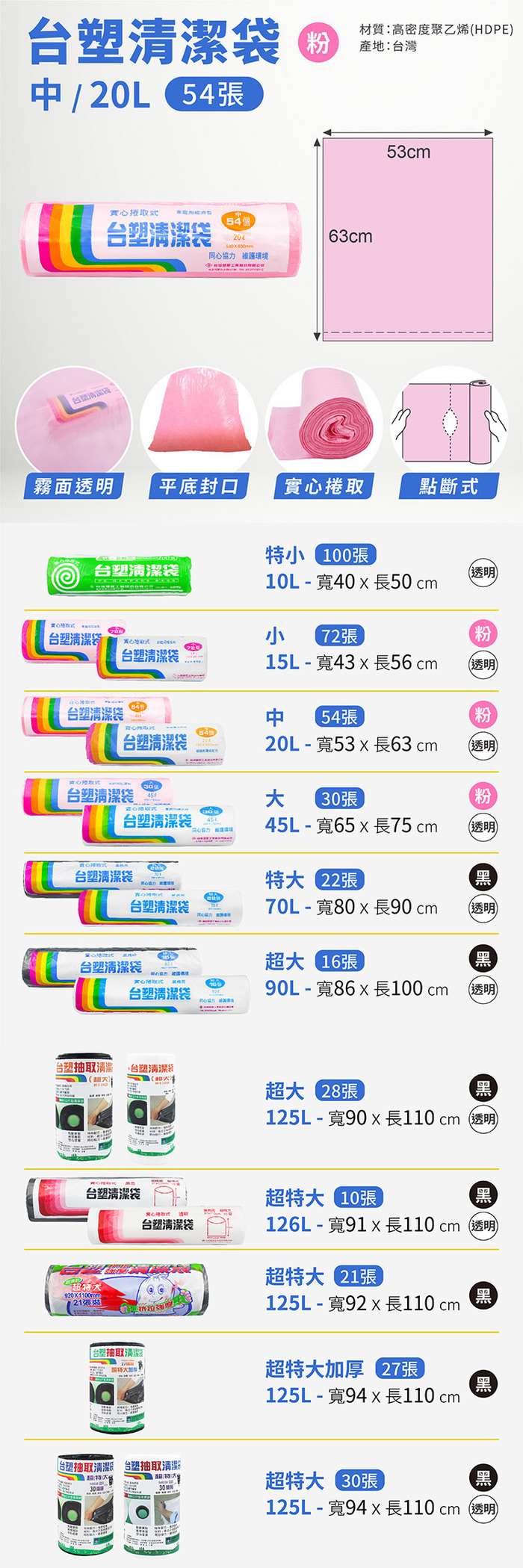Select the 實心捲取 label
Screen dimensions: 523x1568
pyautogui.click(x=324, y=486)
